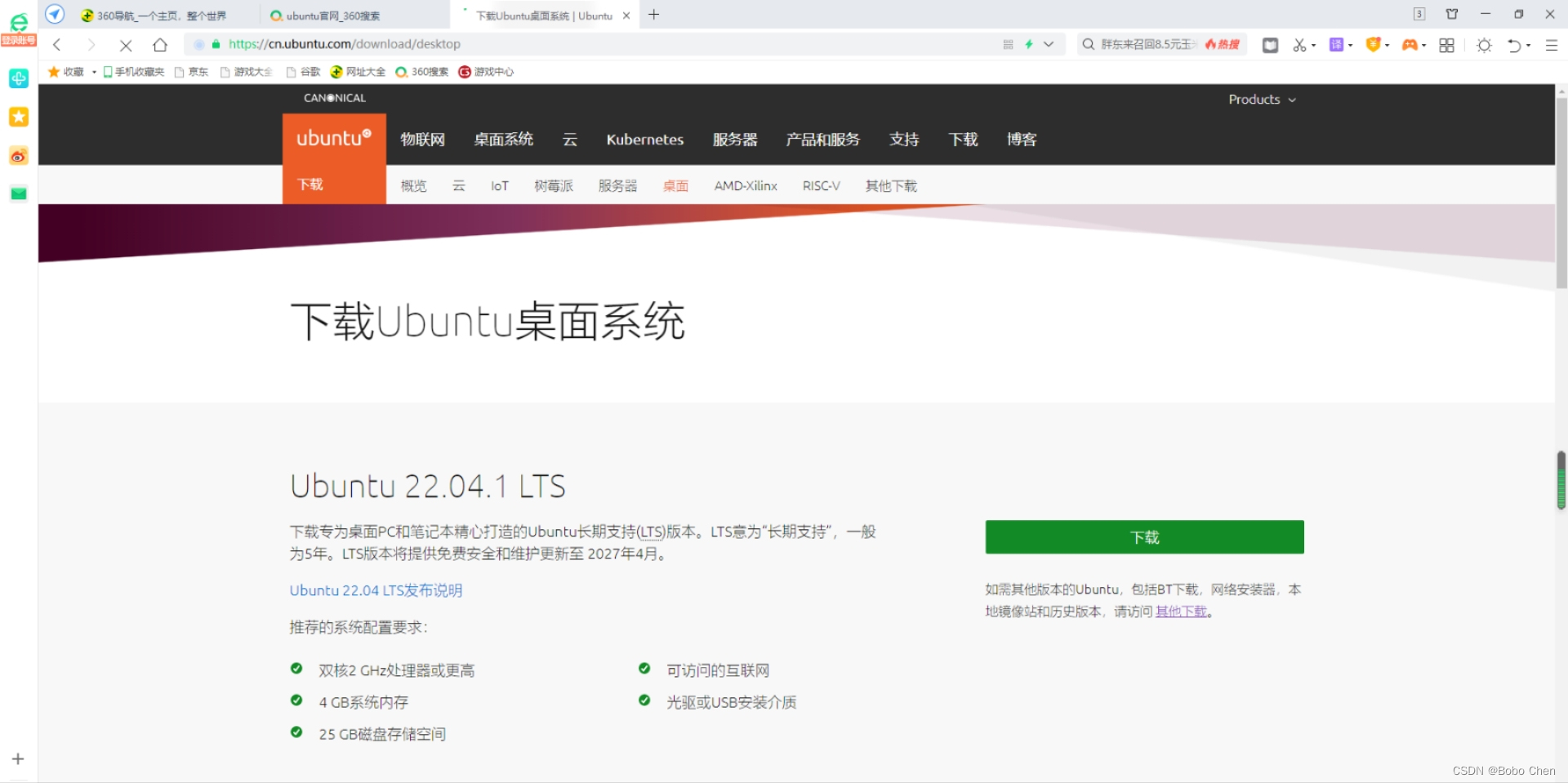Open the 博客 menu item

1022,140
